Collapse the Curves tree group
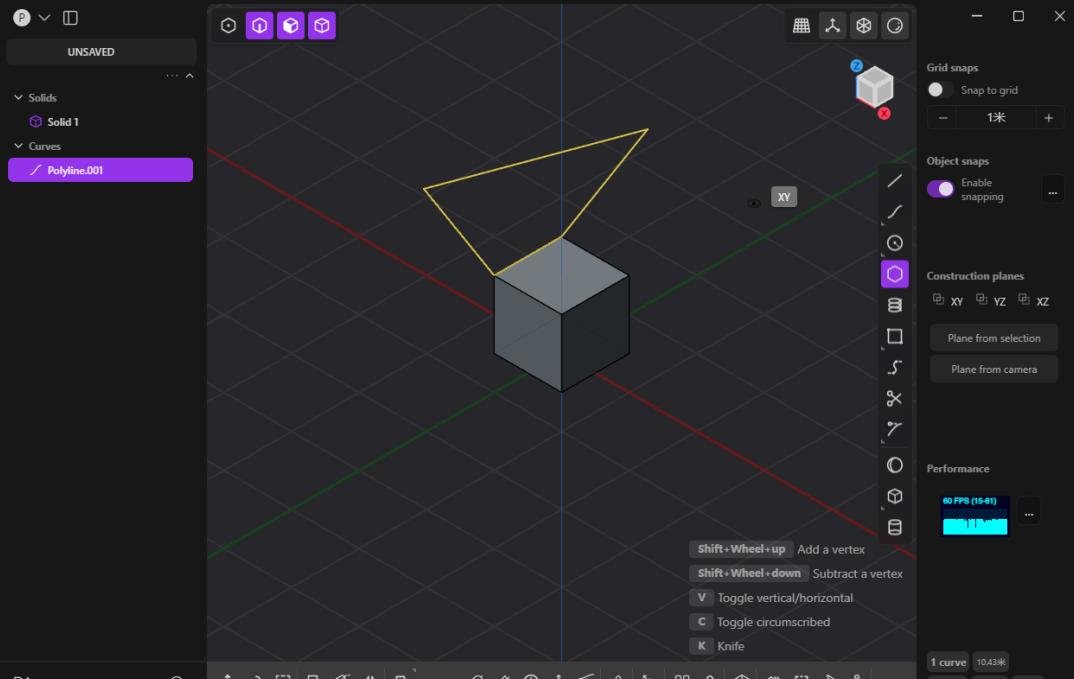 point(18,146)
